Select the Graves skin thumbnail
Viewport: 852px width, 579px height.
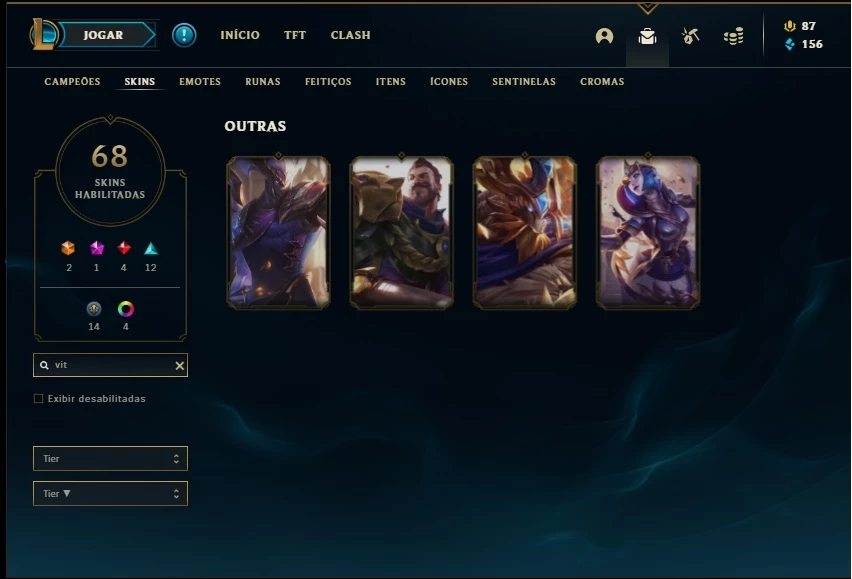point(402,232)
